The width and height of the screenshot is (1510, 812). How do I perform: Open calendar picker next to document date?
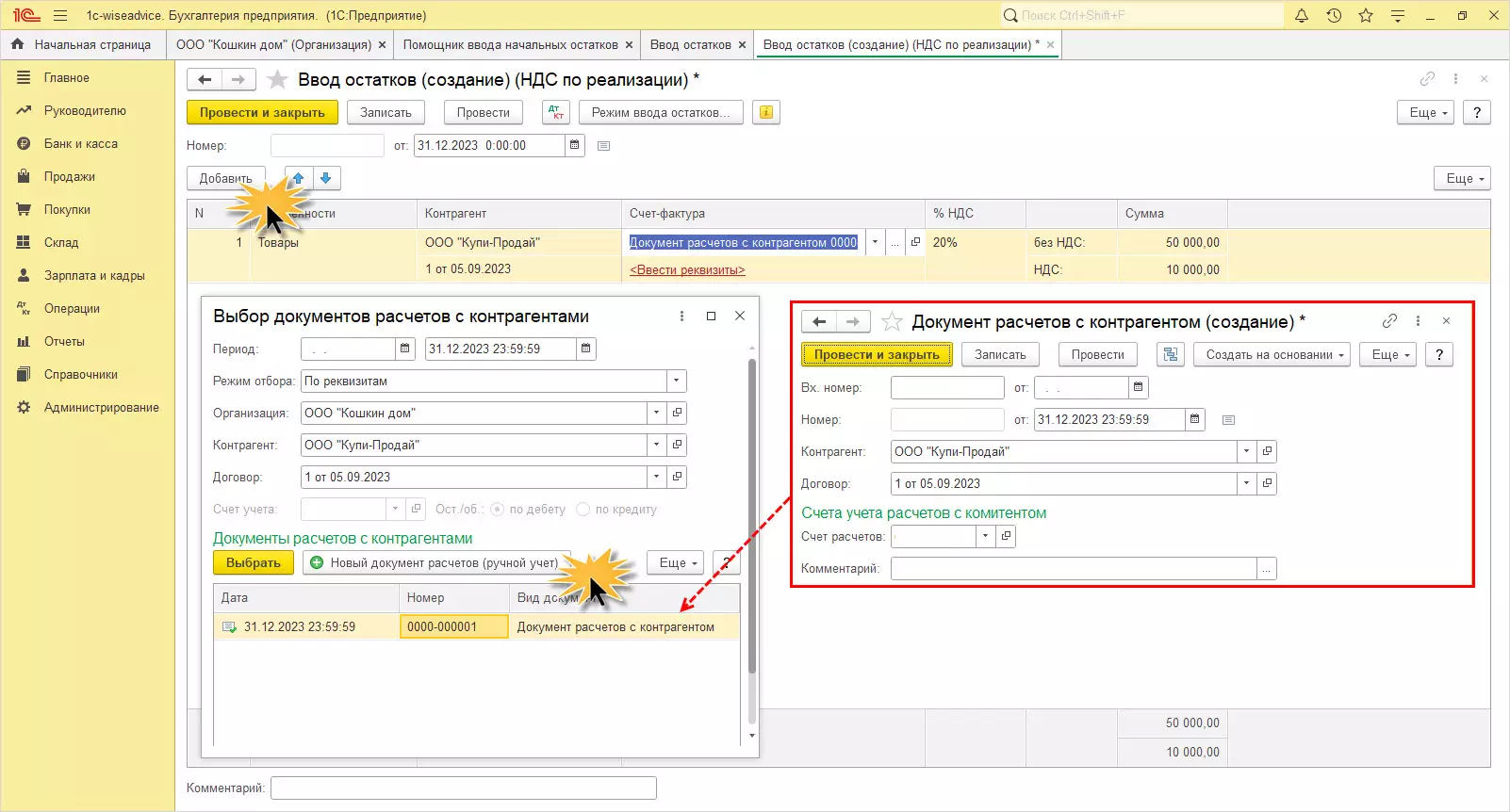(x=575, y=145)
